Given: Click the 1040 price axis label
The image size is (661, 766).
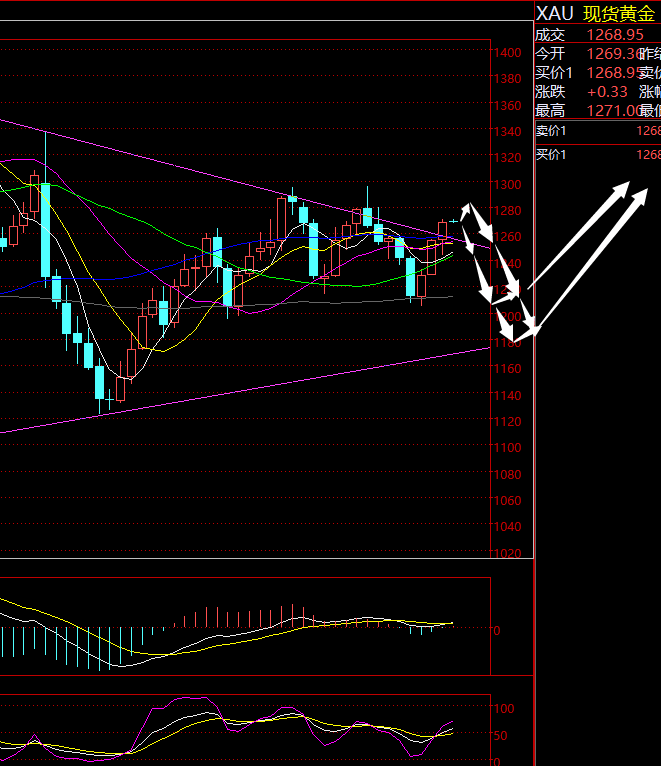Looking at the screenshot, I should [507, 527].
